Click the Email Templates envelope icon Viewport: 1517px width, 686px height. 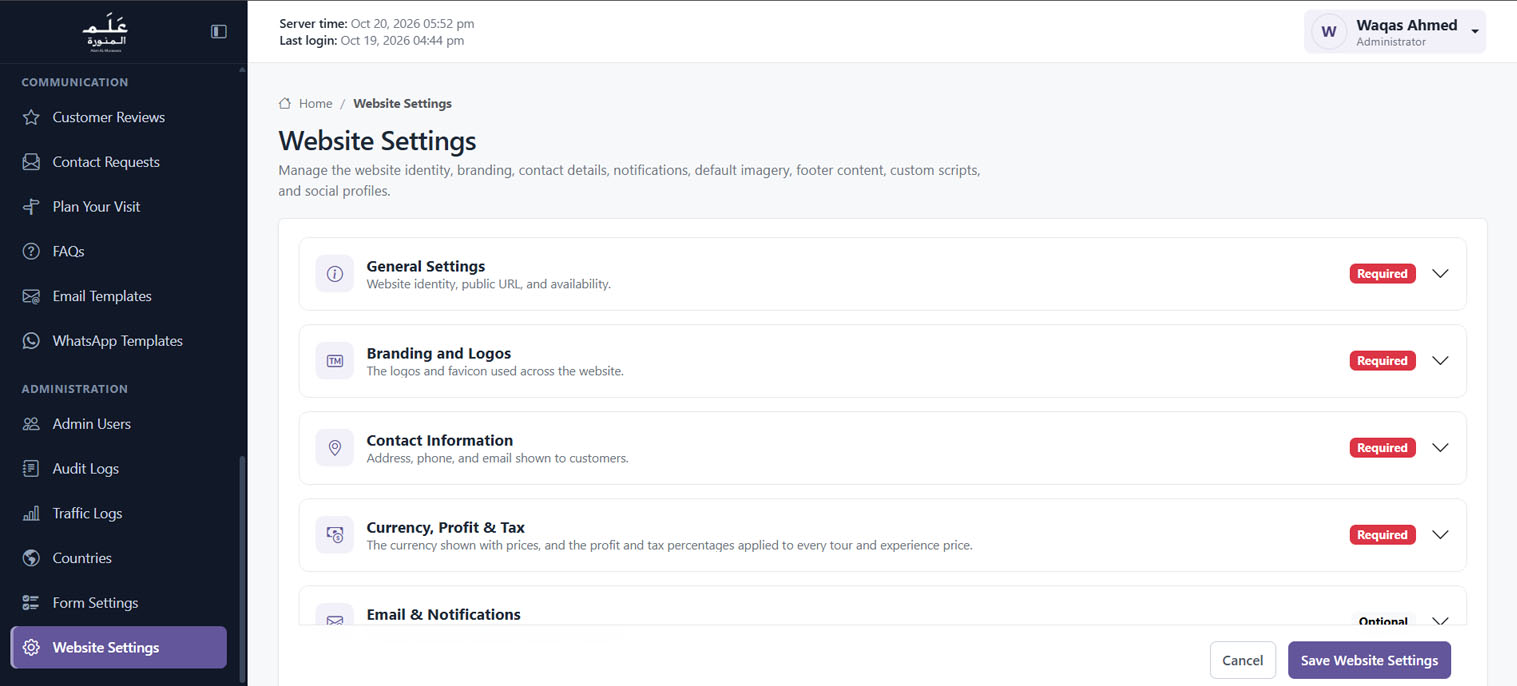point(31,296)
